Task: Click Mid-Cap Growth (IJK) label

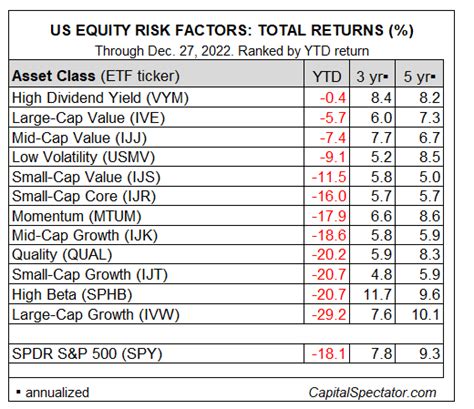Action: coord(85,235)
